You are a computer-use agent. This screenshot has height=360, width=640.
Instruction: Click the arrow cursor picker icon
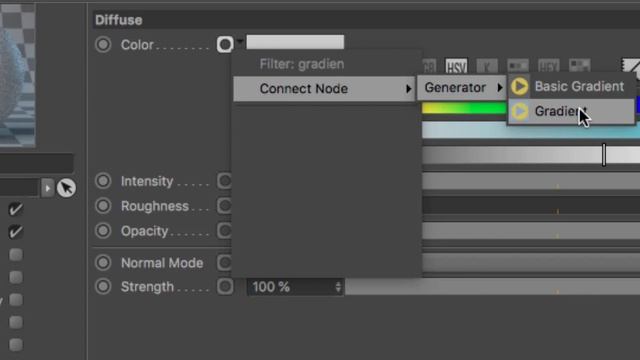(66, 188)
